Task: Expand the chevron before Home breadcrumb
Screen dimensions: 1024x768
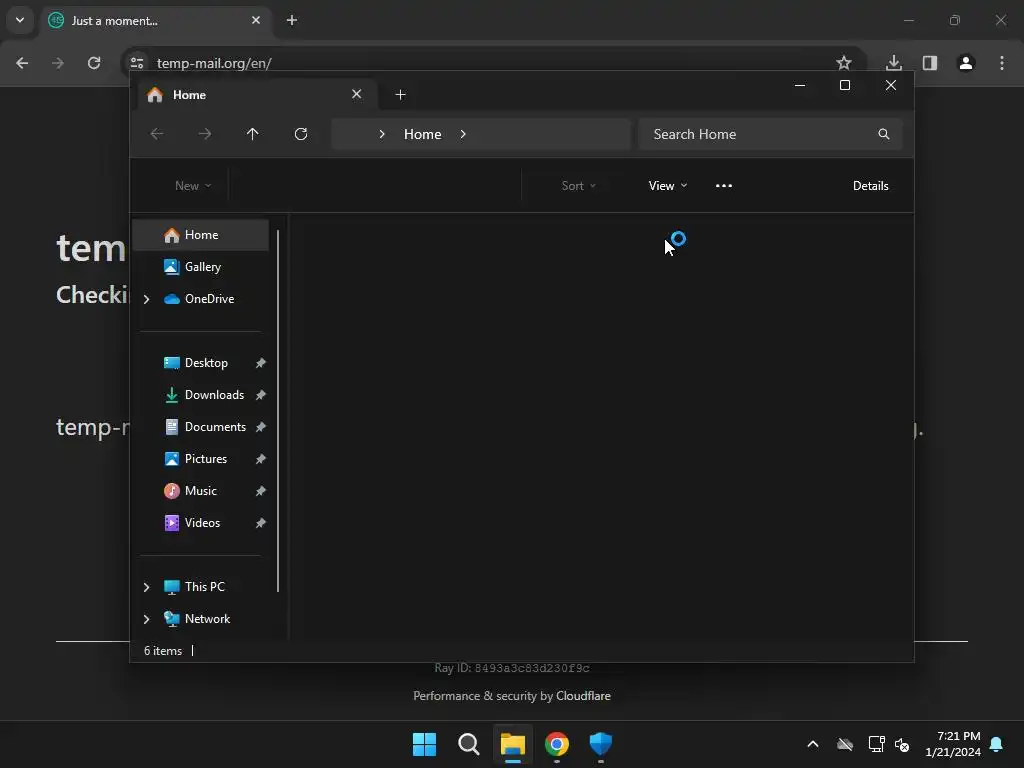Action: point(382,134)
